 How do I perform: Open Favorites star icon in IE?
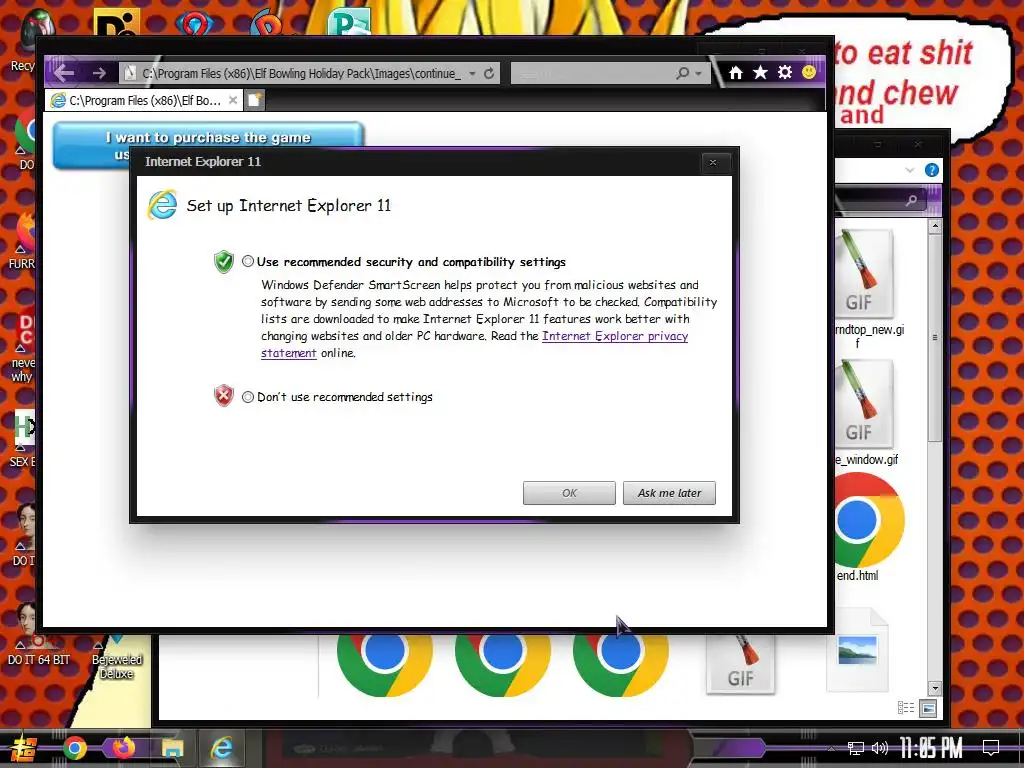[x=760, y=72]
